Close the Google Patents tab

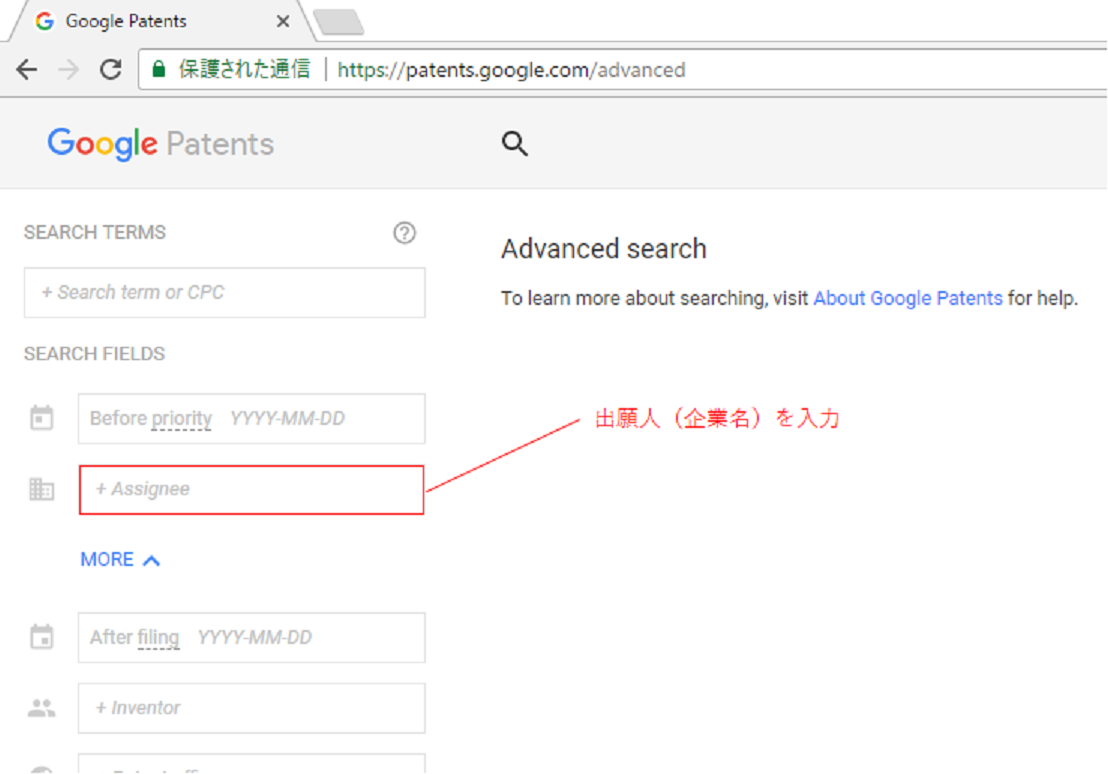coord(283,21)
